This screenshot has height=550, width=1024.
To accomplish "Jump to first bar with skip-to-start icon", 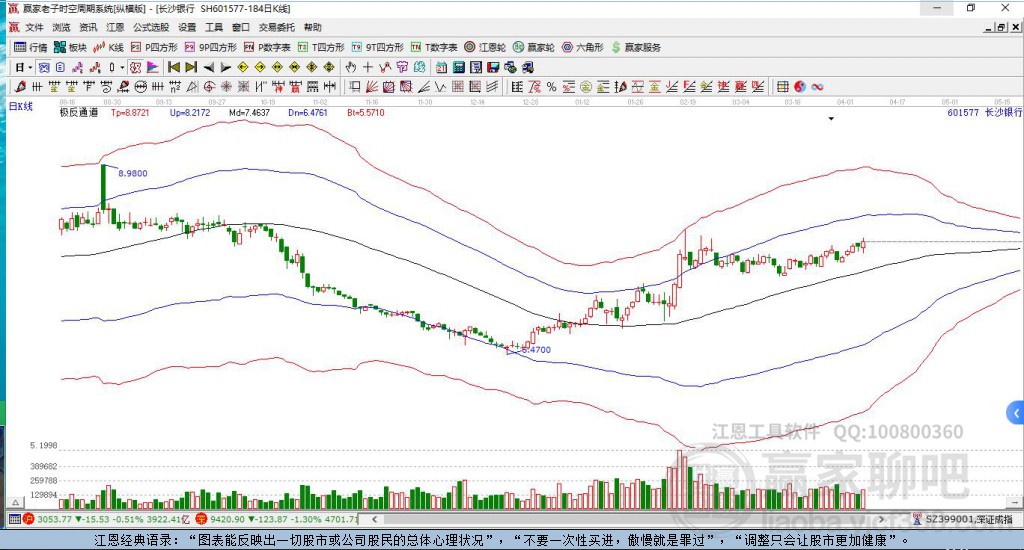I will tap(174, 67).
